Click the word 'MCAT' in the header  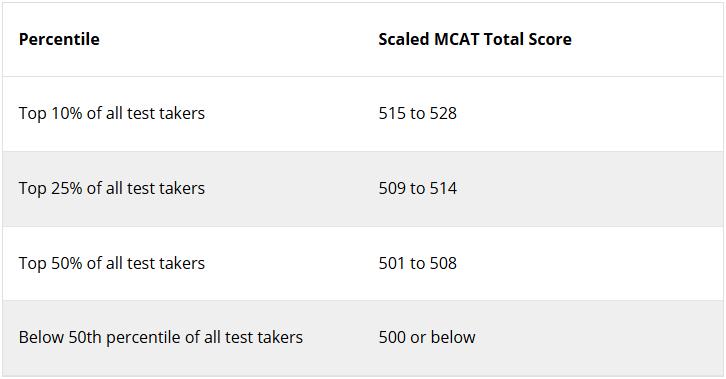click(x=457, y=39)
